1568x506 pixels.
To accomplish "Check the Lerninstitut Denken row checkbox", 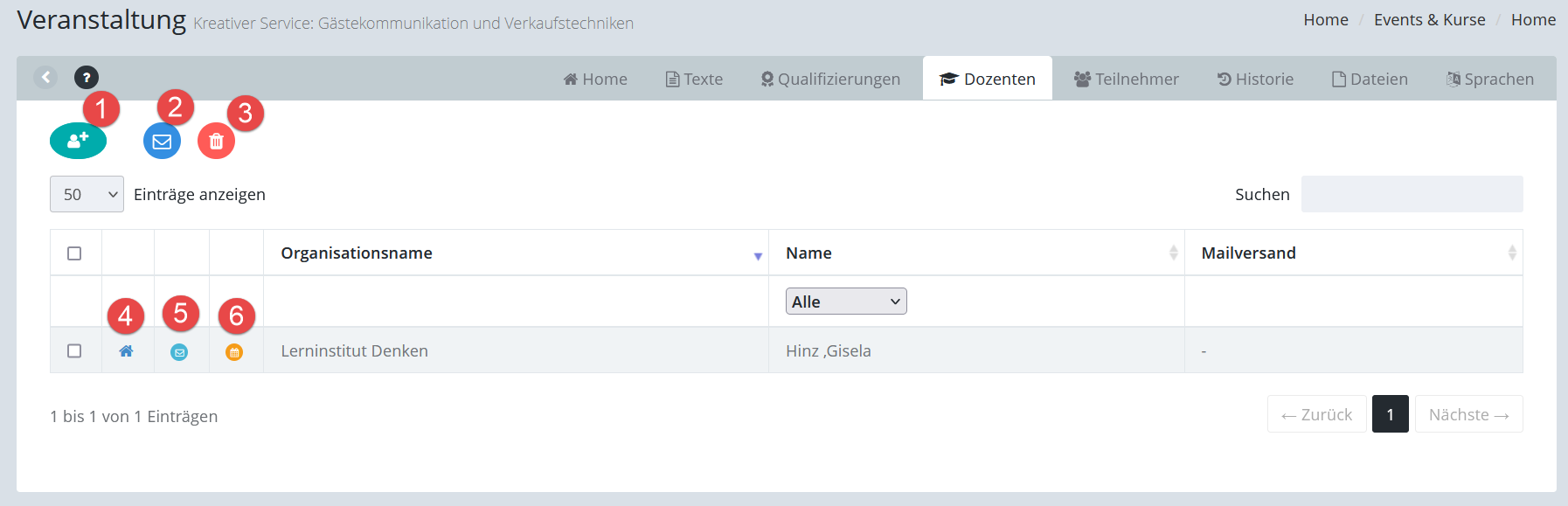I will [74, 350].
